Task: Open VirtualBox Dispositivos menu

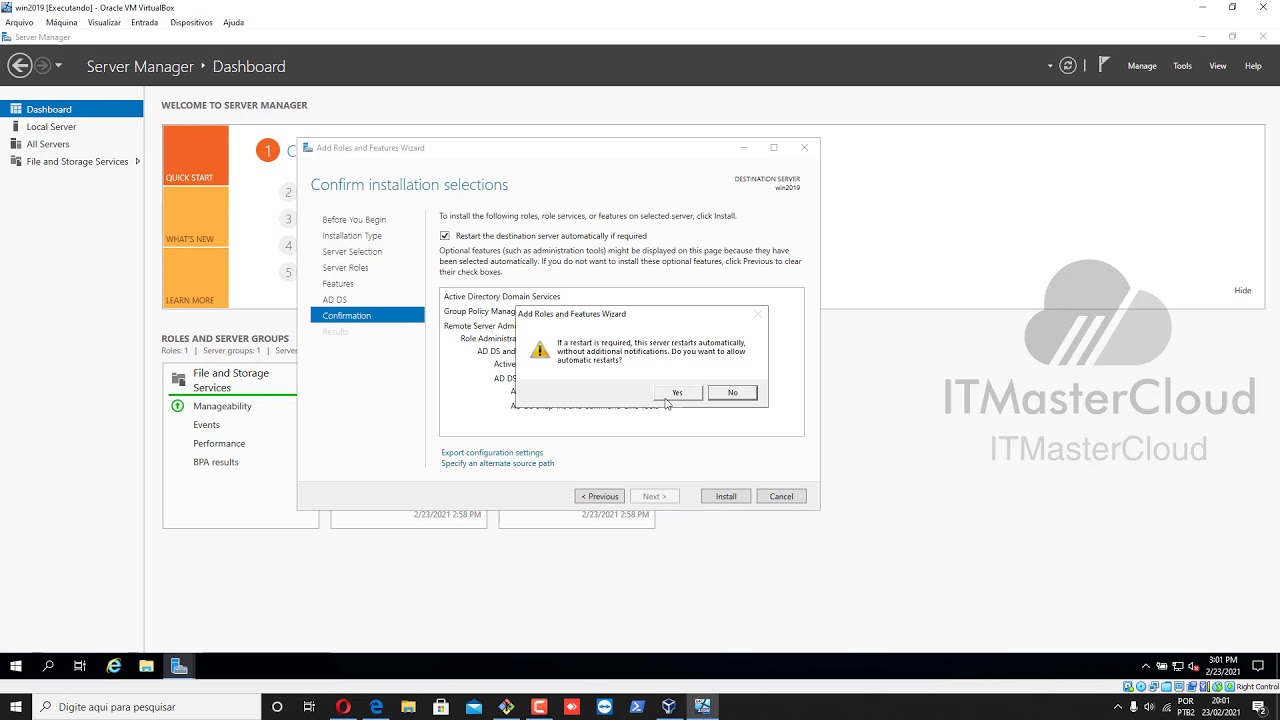Action: pos(191,22)
